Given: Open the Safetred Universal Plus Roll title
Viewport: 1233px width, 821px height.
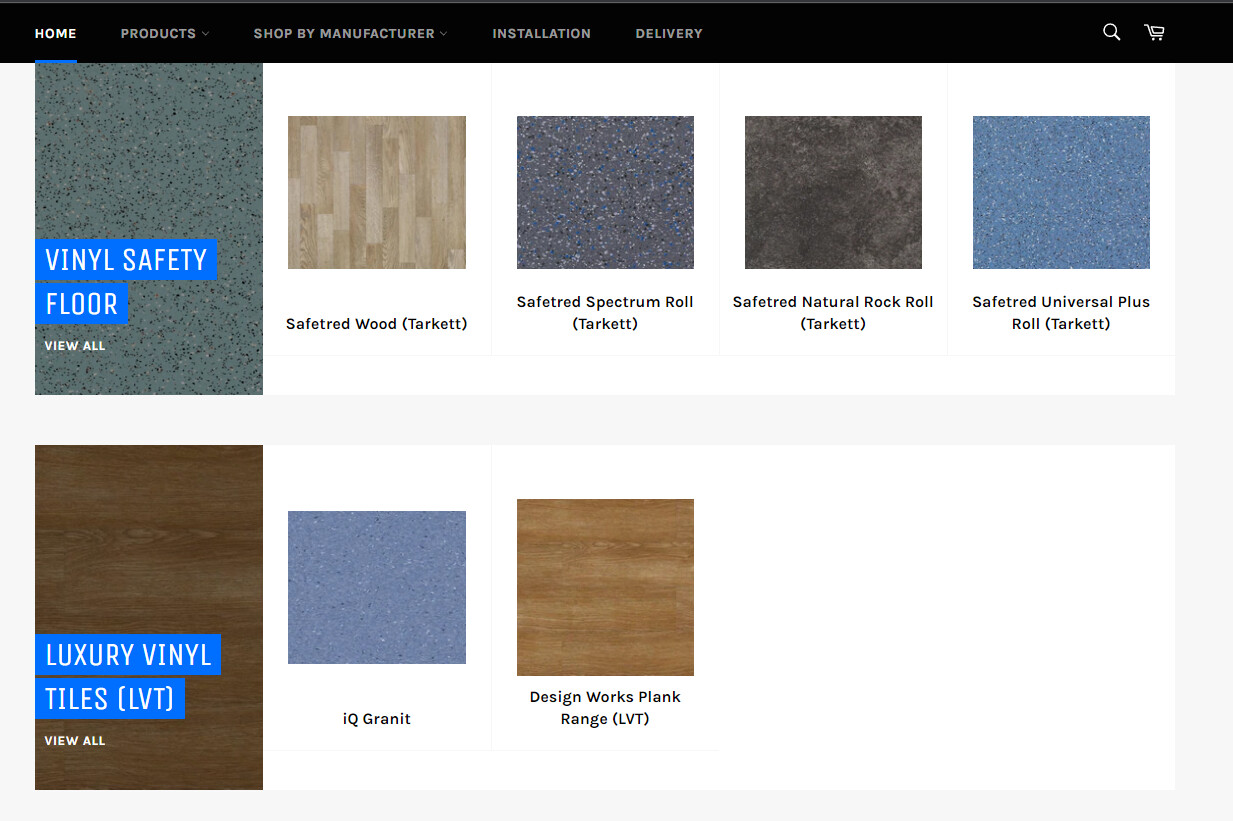Looking at the screenshot, I should (1061, 313).
